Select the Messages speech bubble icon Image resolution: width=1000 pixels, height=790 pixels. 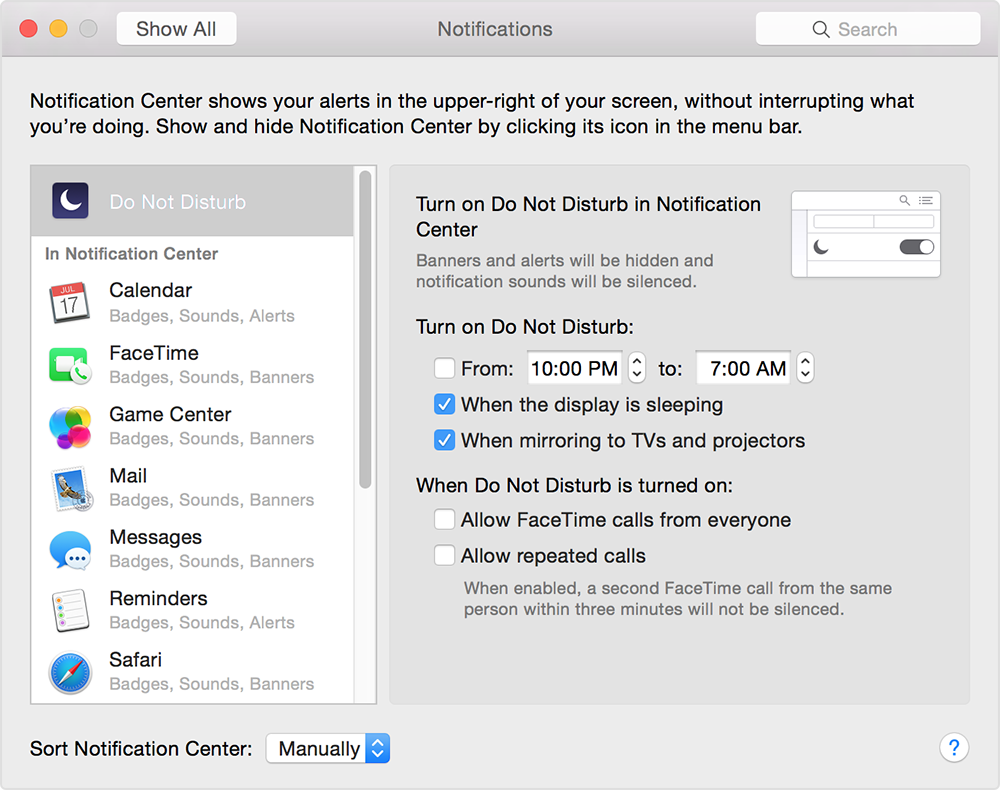[70, 549]
